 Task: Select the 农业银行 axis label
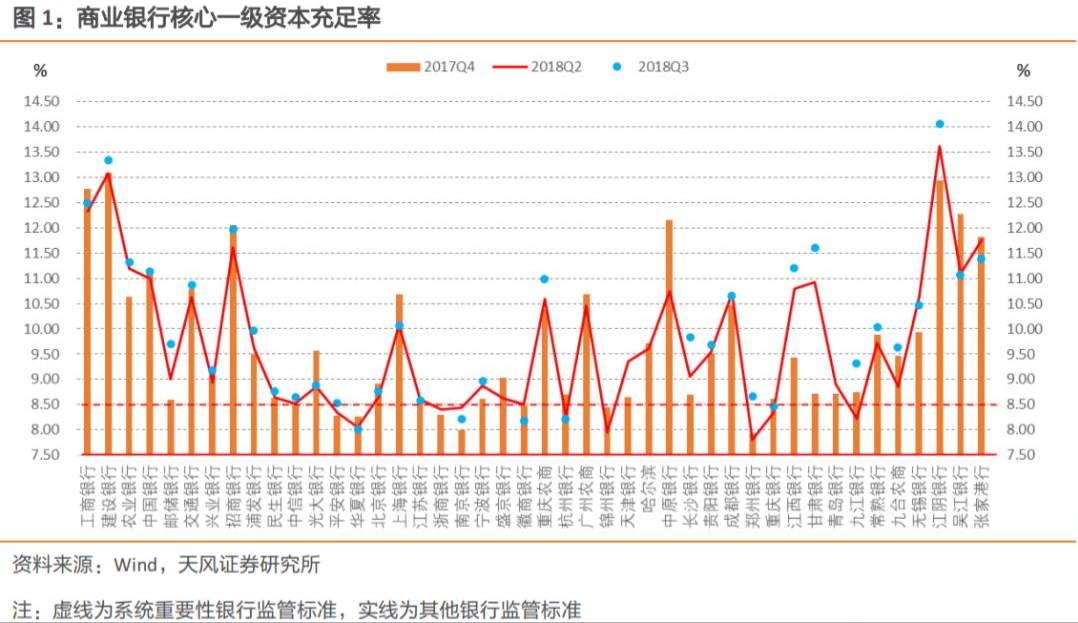click(x=129, y=496)
